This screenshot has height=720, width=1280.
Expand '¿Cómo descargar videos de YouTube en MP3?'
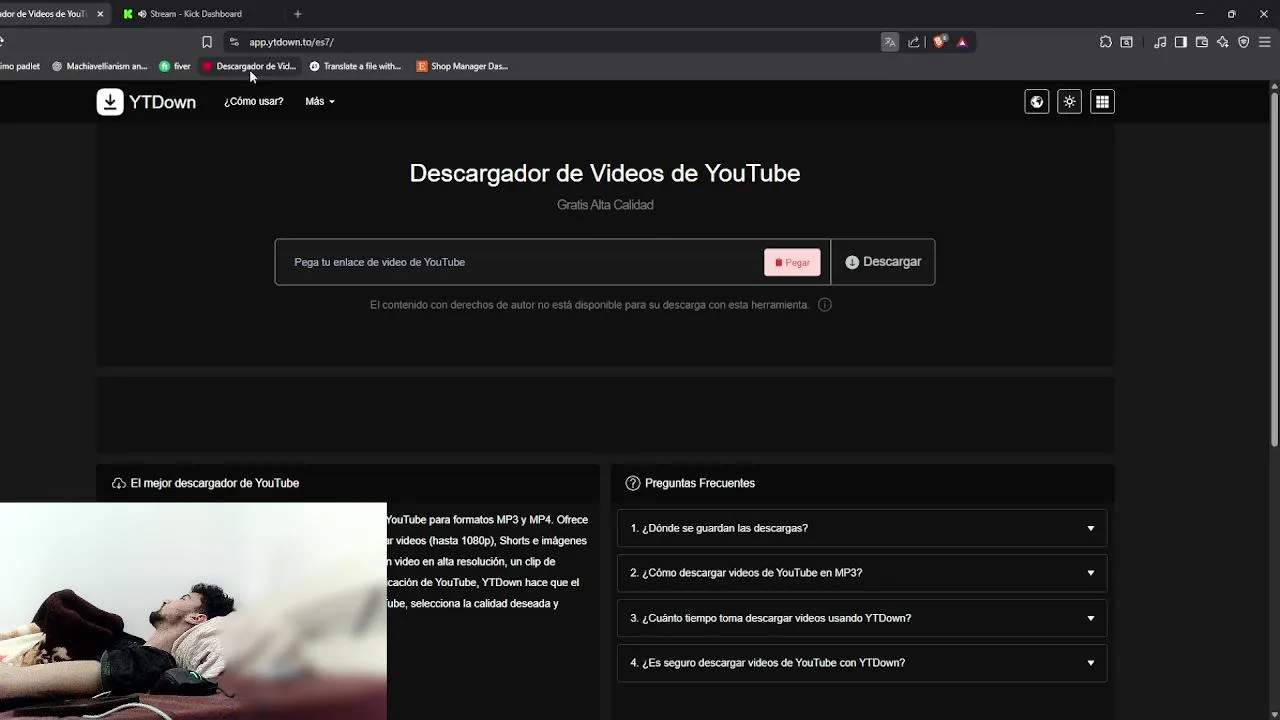[862, 573]
